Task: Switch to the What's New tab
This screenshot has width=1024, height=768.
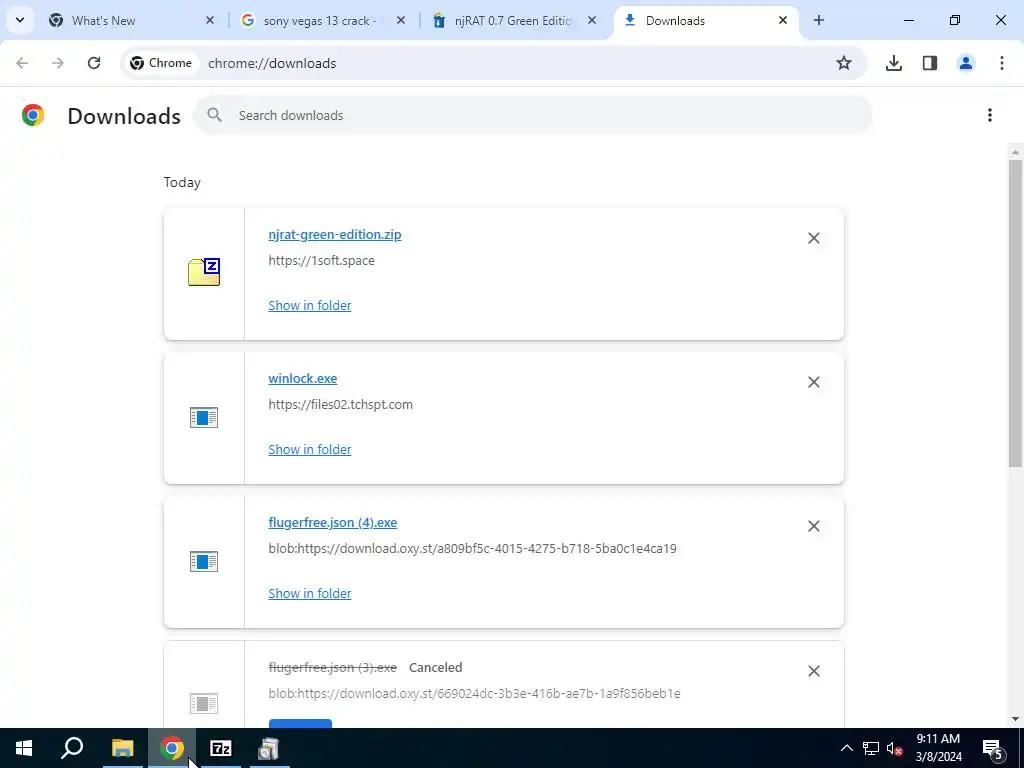Action: (130, 21)
